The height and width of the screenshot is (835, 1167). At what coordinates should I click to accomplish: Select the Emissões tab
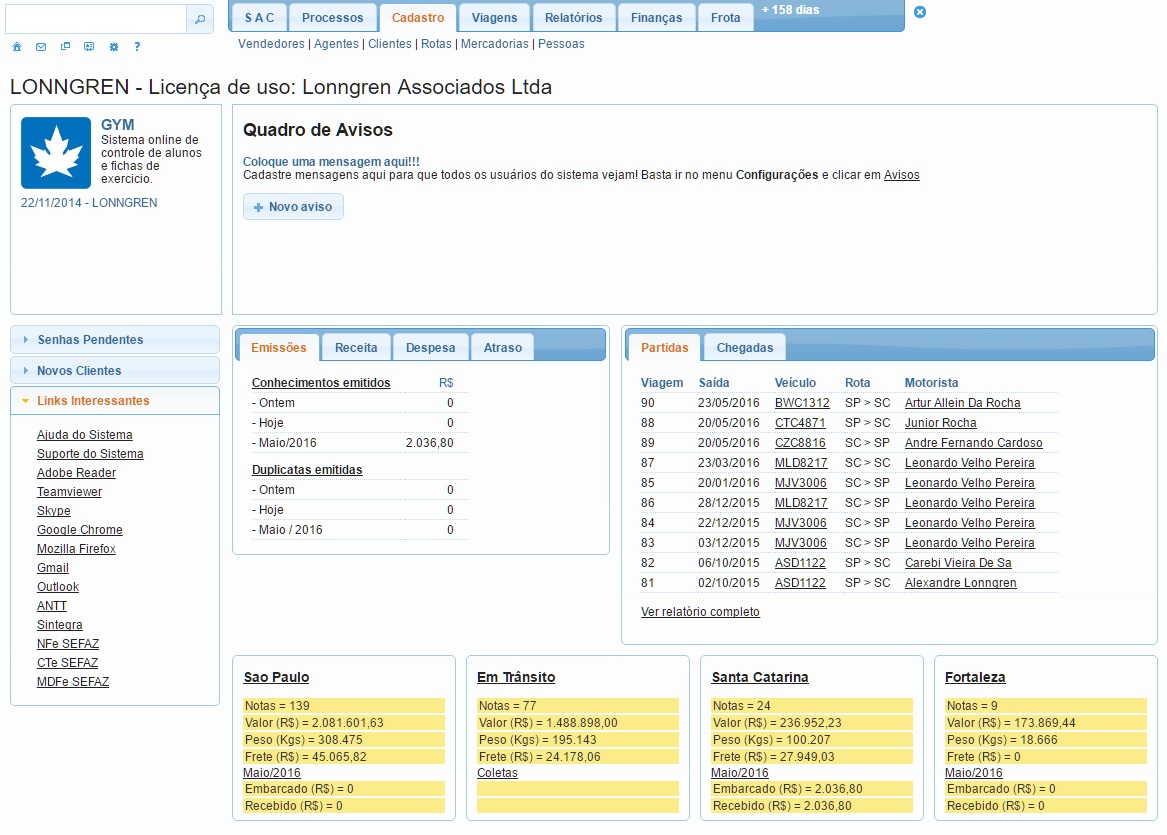[278, 348]
